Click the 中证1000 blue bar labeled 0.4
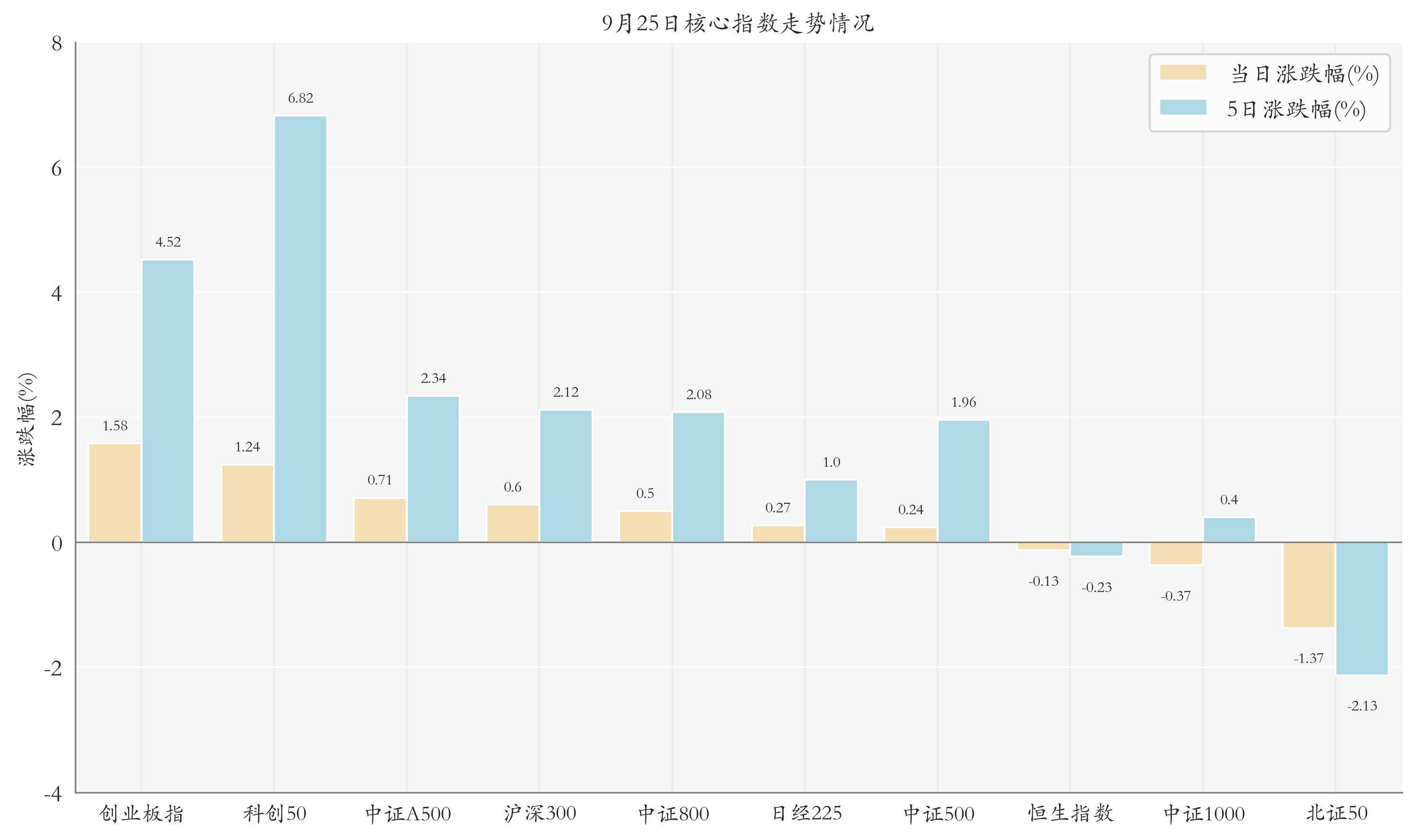 (x=1229, y=530)
